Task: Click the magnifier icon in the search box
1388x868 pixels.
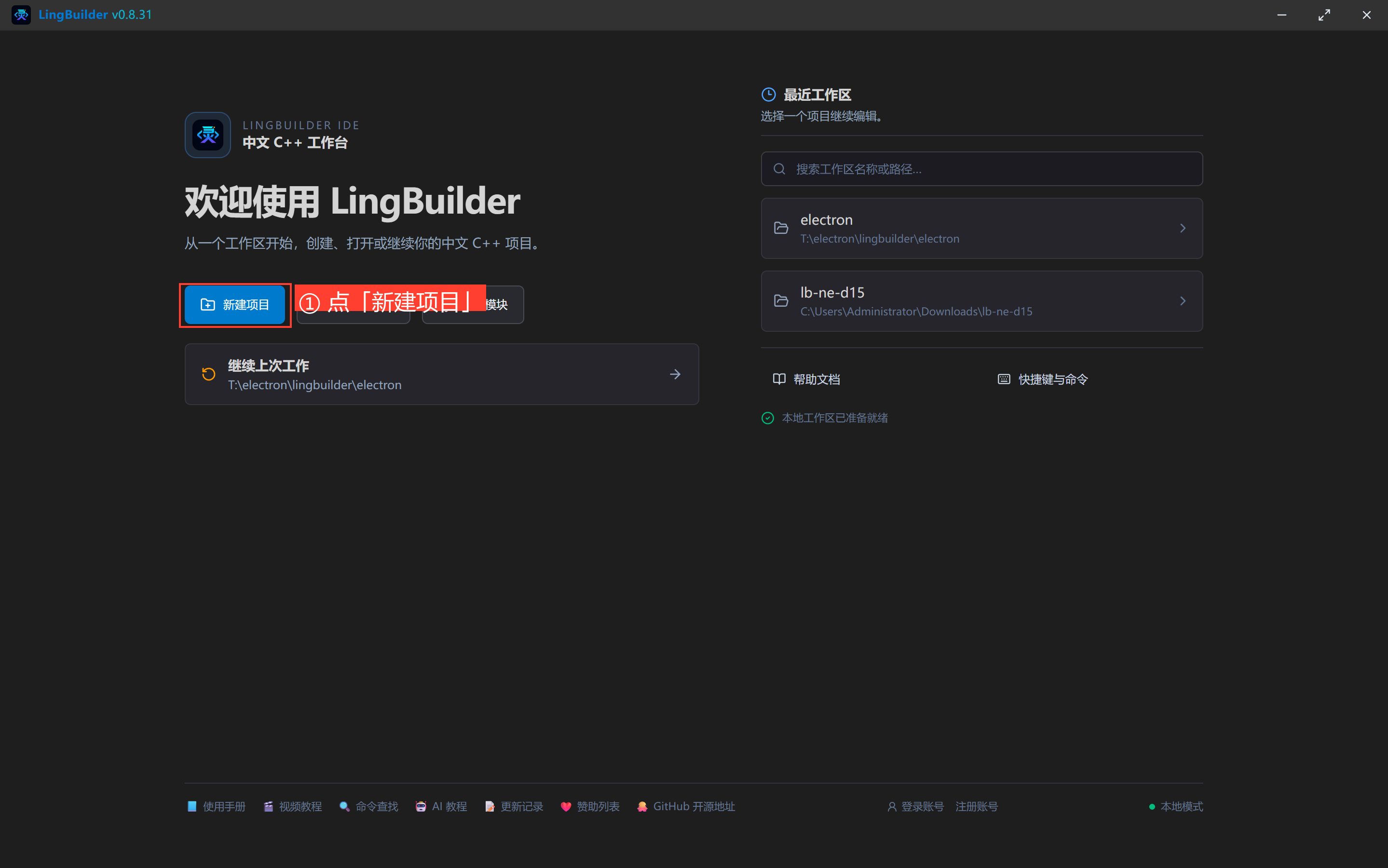Action: pos(779,169)
